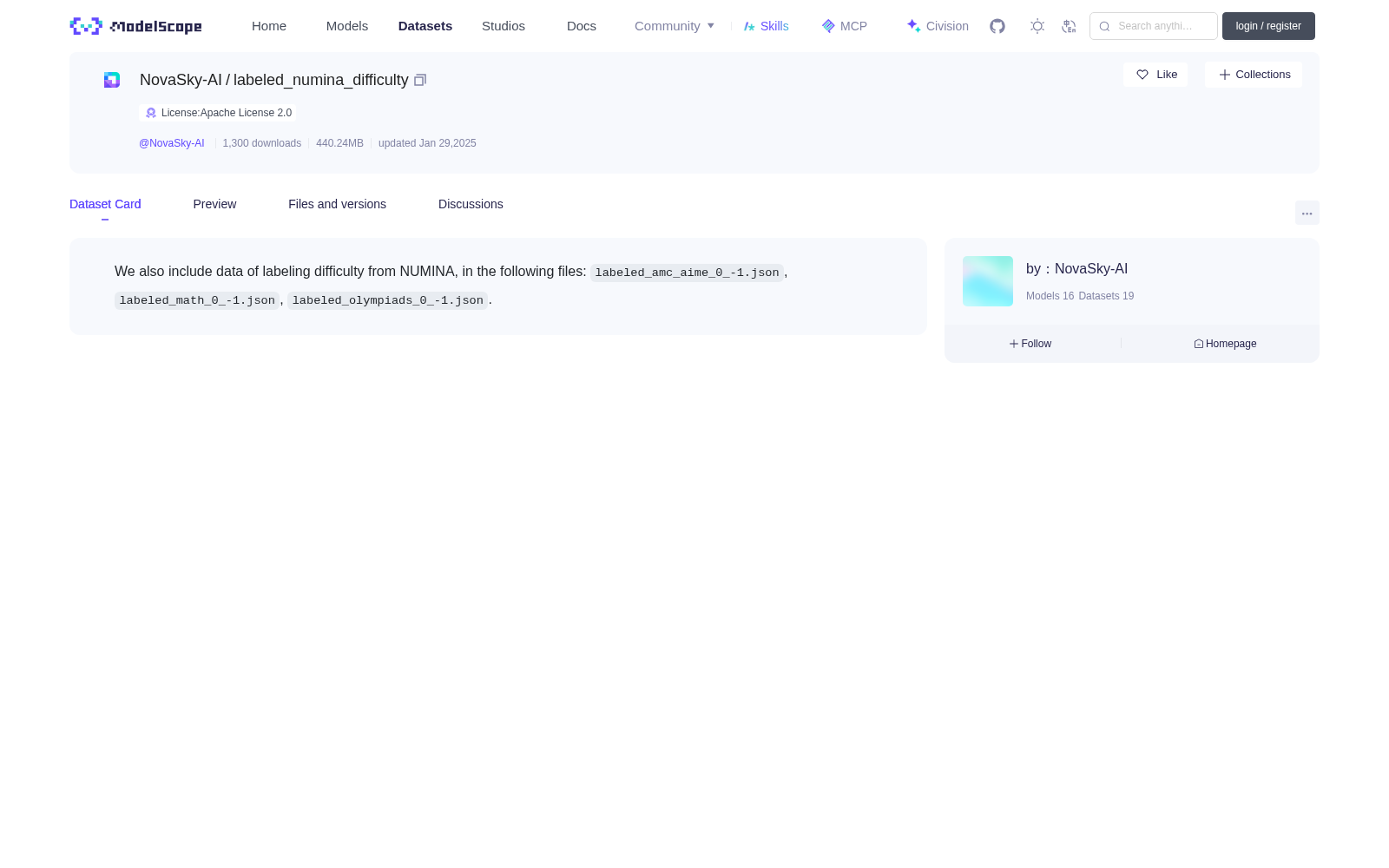Open the three-dots more options button
Image resolution: width=1389 pixels, height=868 pixels.
1307,213
